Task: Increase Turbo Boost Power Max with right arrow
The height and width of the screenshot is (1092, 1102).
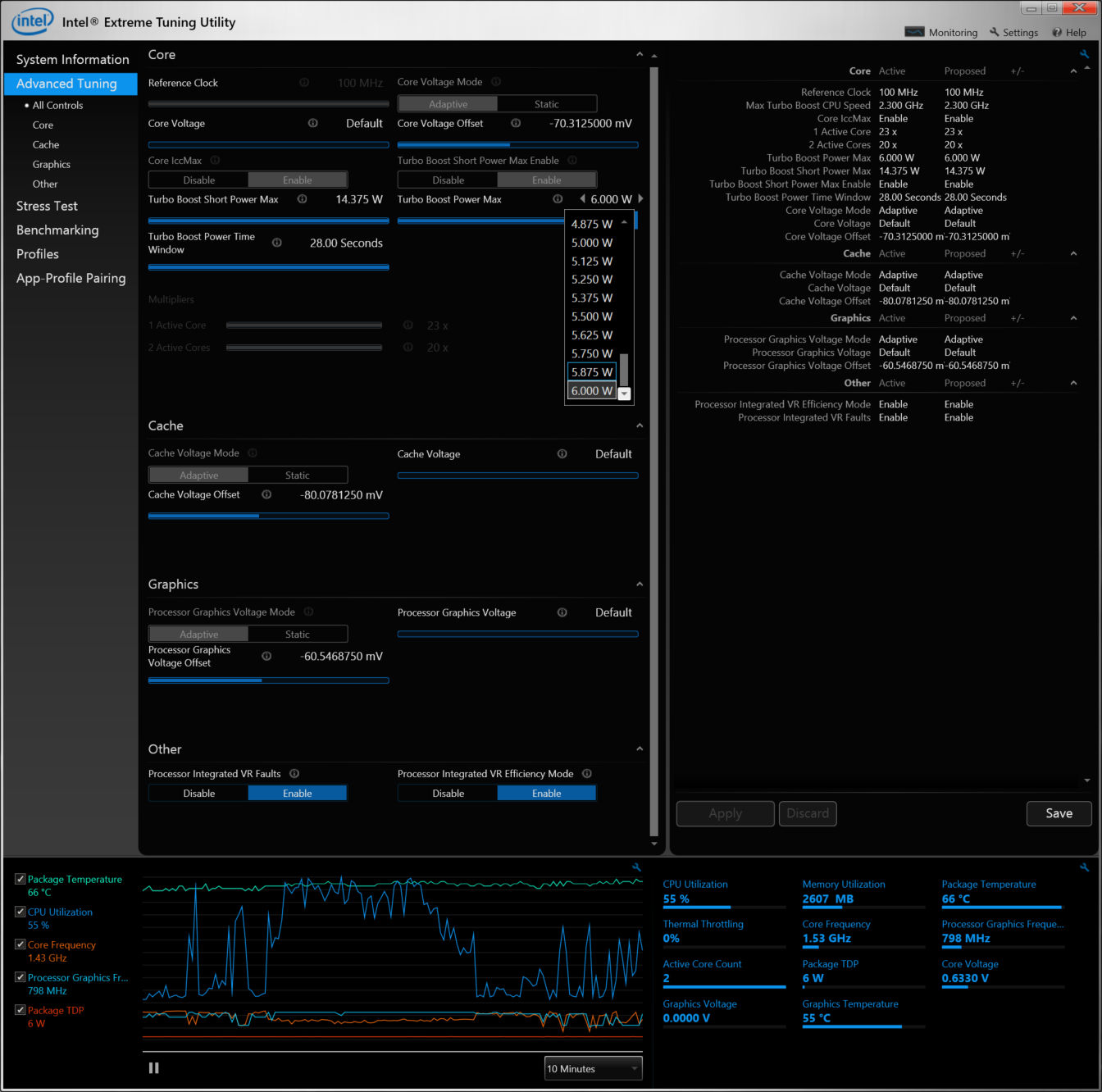Action: (640, 199)
